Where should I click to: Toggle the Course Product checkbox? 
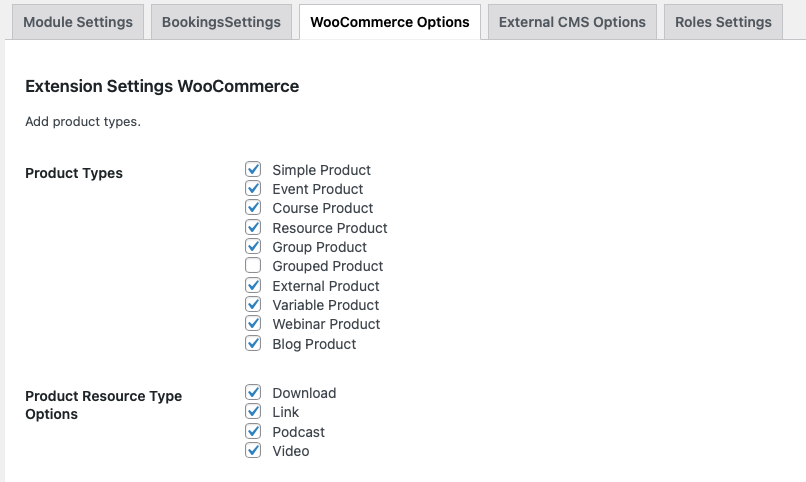click(253, 207)
